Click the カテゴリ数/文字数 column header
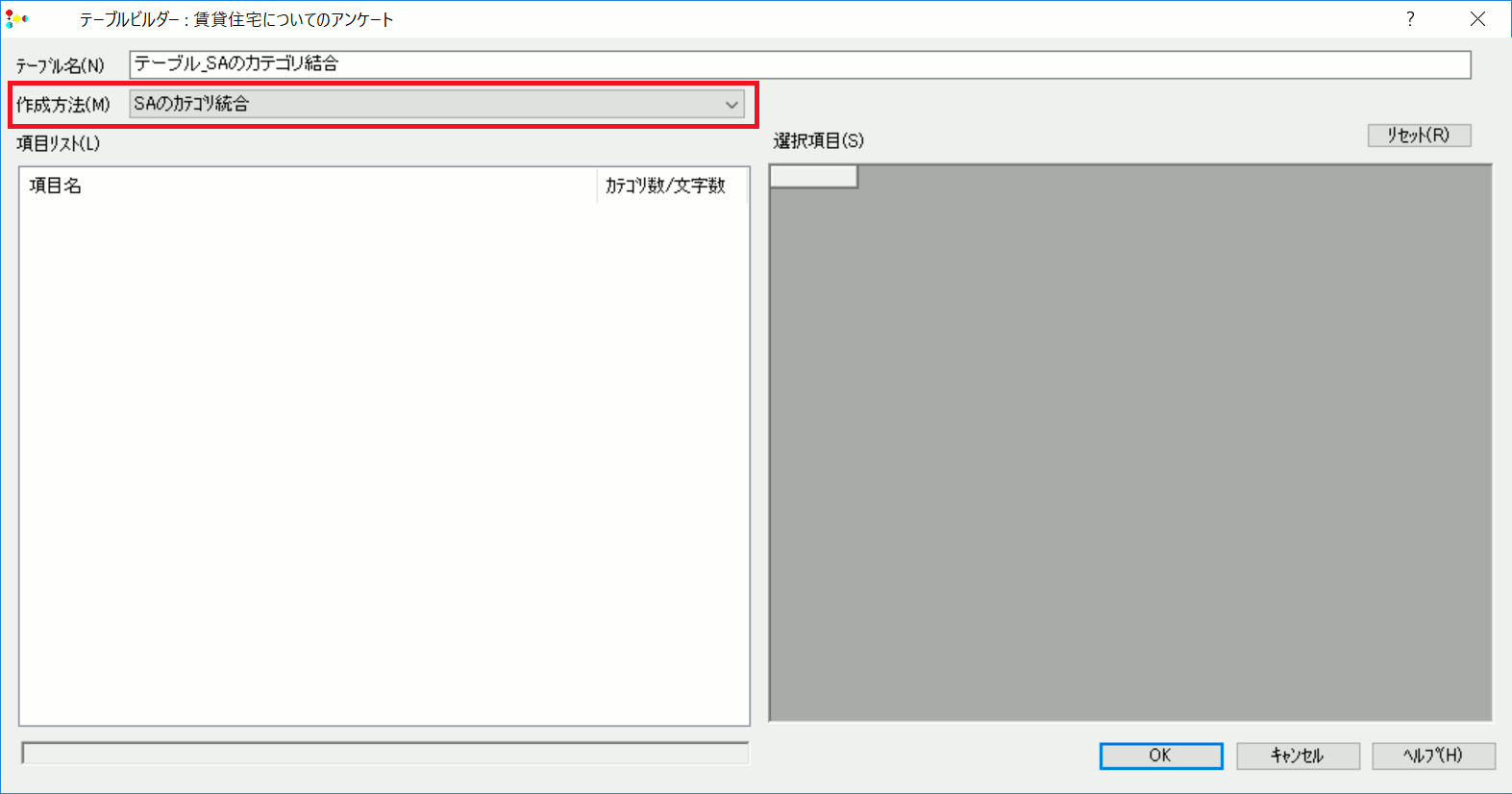 [x=672, y=186]
